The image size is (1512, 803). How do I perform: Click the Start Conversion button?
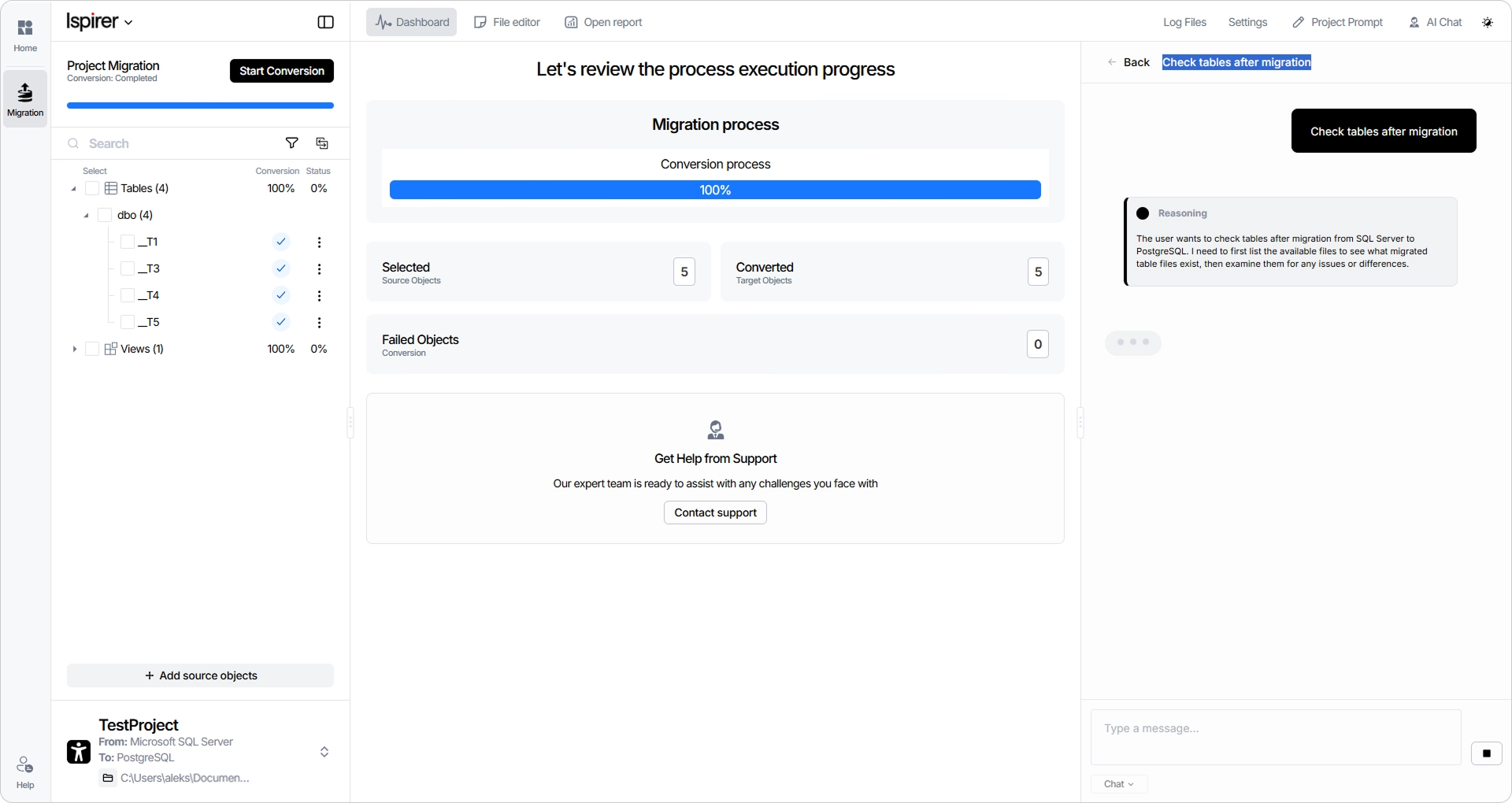pos(282,71)
